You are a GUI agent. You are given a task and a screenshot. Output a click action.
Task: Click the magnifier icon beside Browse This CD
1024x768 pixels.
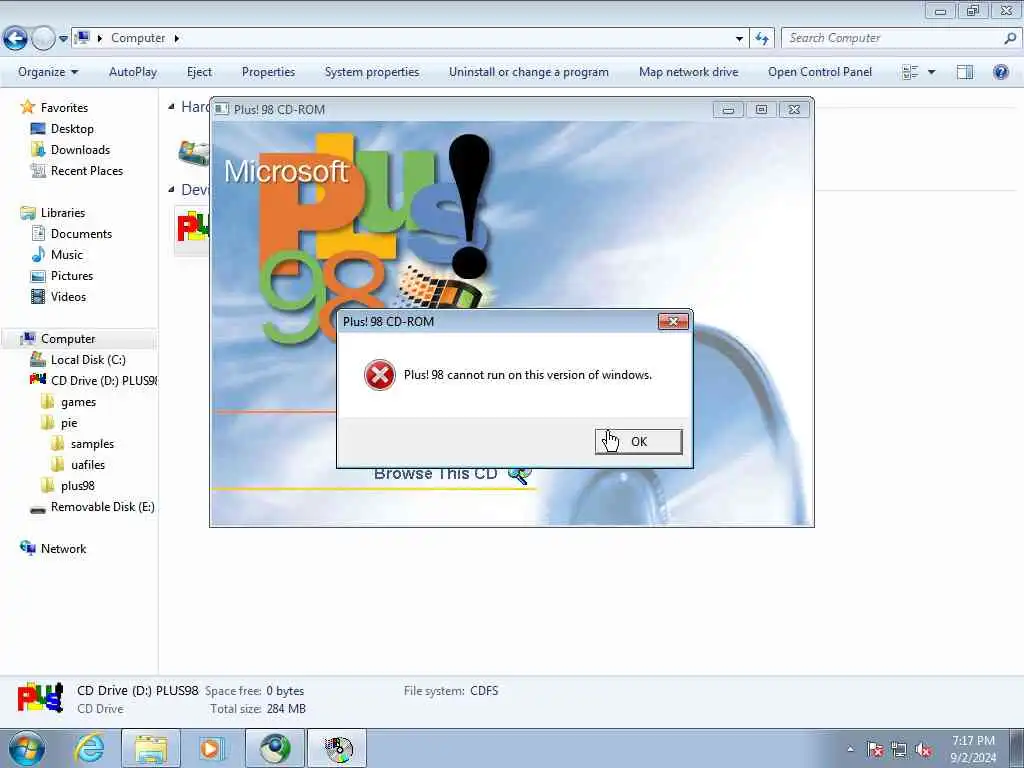pyautogui.click(x=520, y=475)
